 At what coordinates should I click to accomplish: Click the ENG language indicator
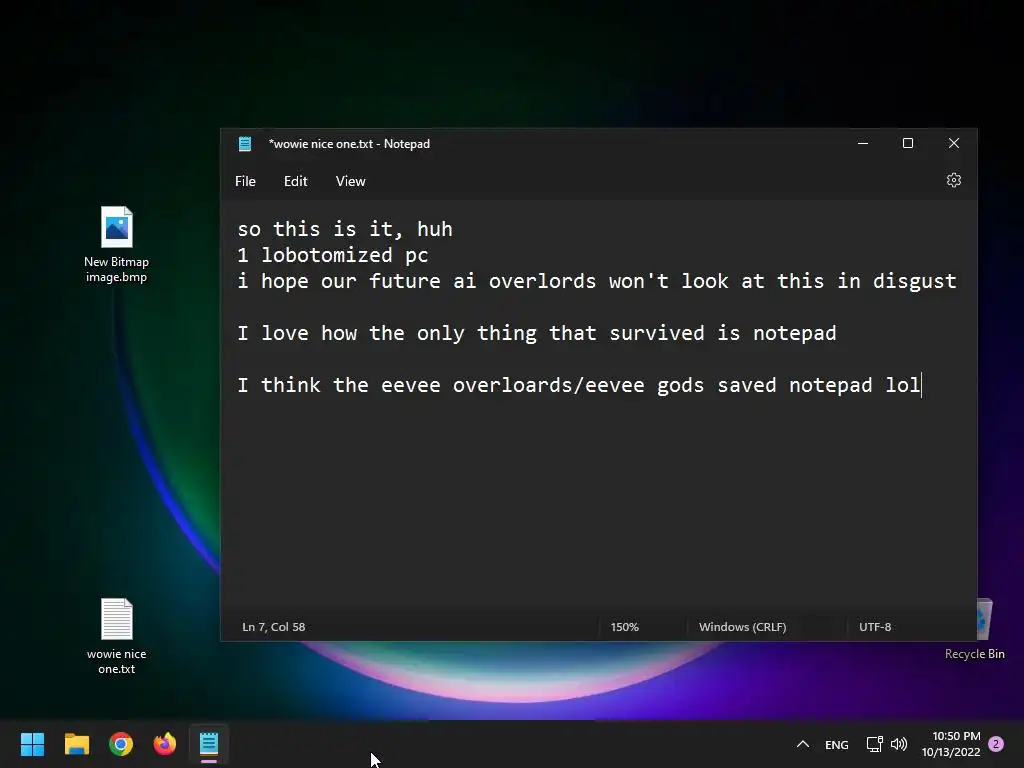point(837,744)
